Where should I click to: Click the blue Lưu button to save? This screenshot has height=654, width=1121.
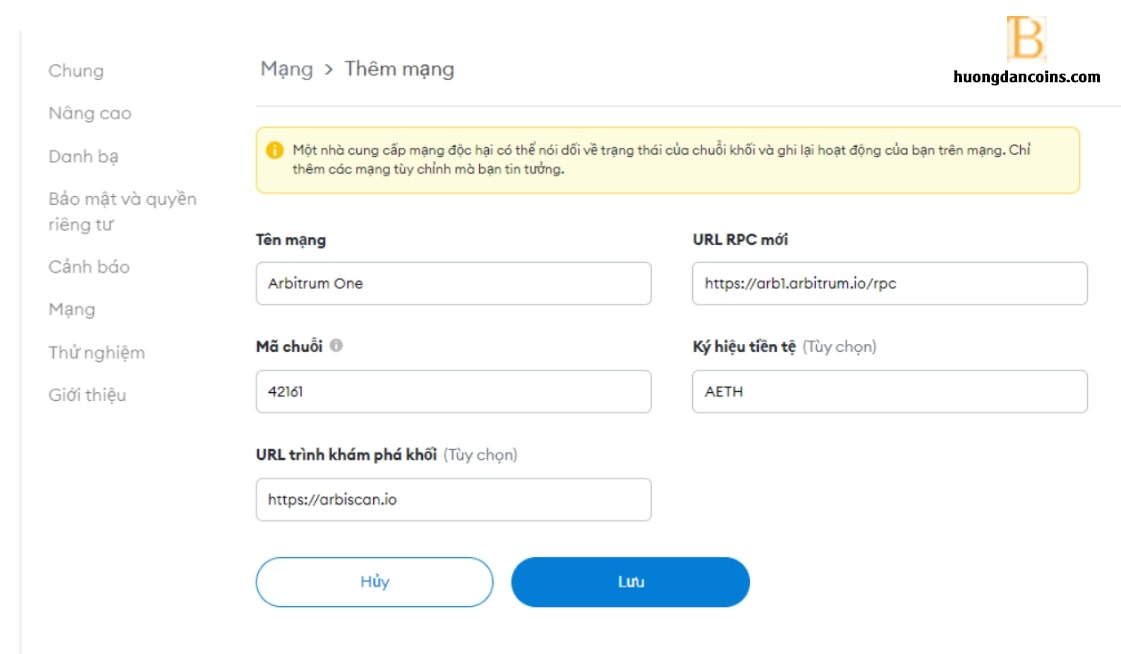tap(631, 582)
